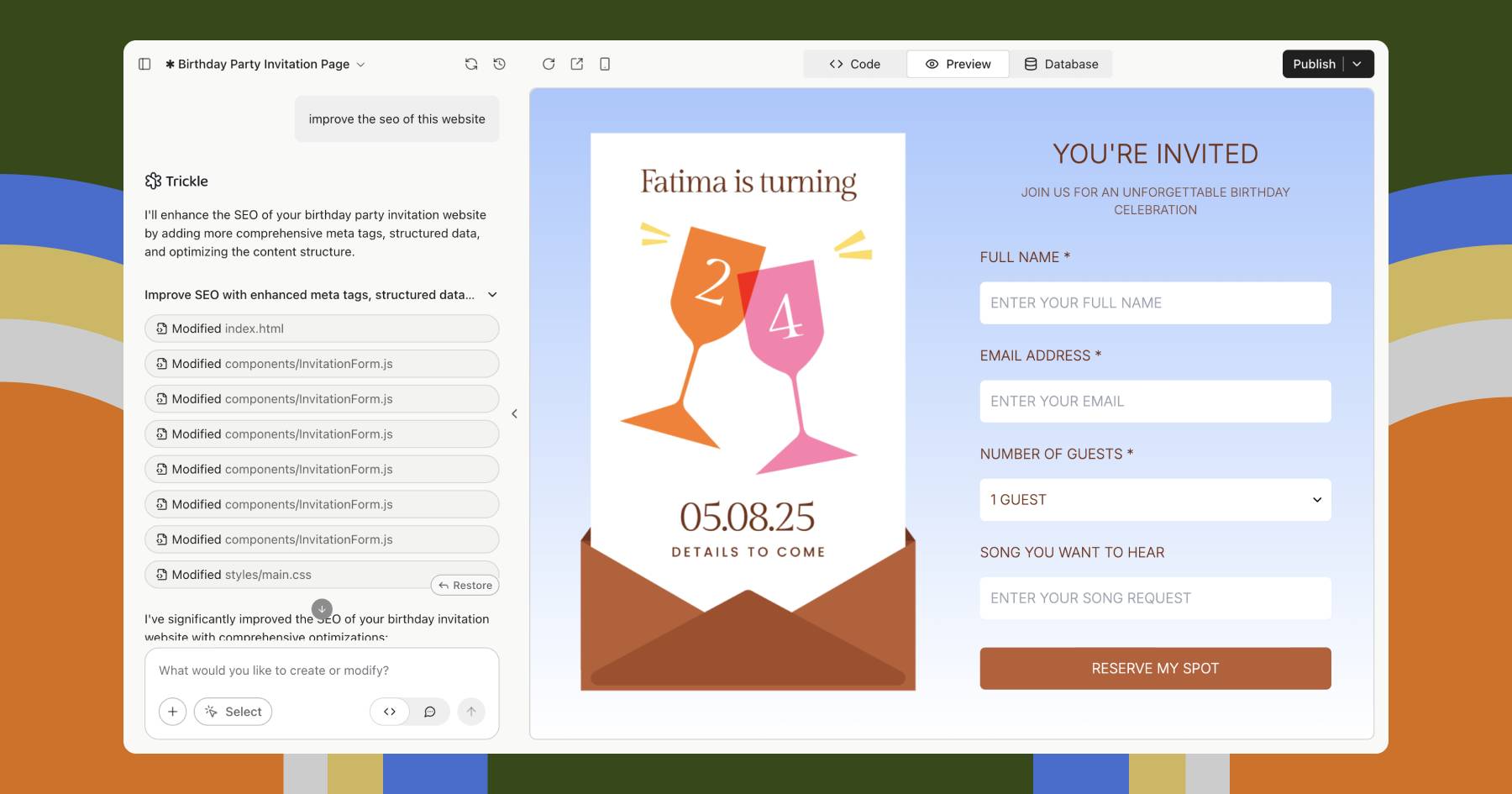This screenshot has width=1512, height=794.
Task: Collapse the chat panel arrow
Action: [514, 413]
